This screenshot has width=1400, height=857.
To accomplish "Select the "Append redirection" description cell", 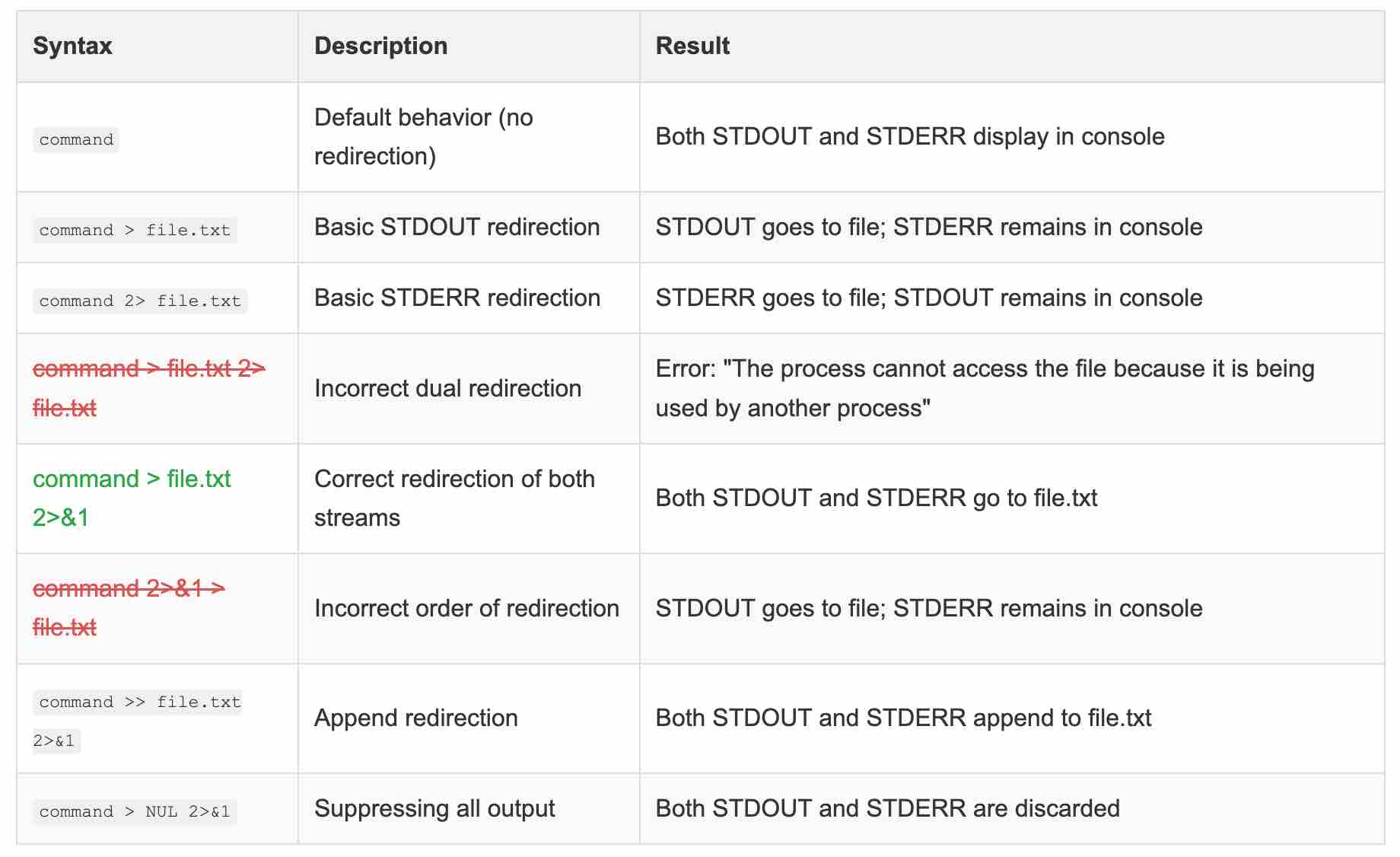I will [415, 718].
